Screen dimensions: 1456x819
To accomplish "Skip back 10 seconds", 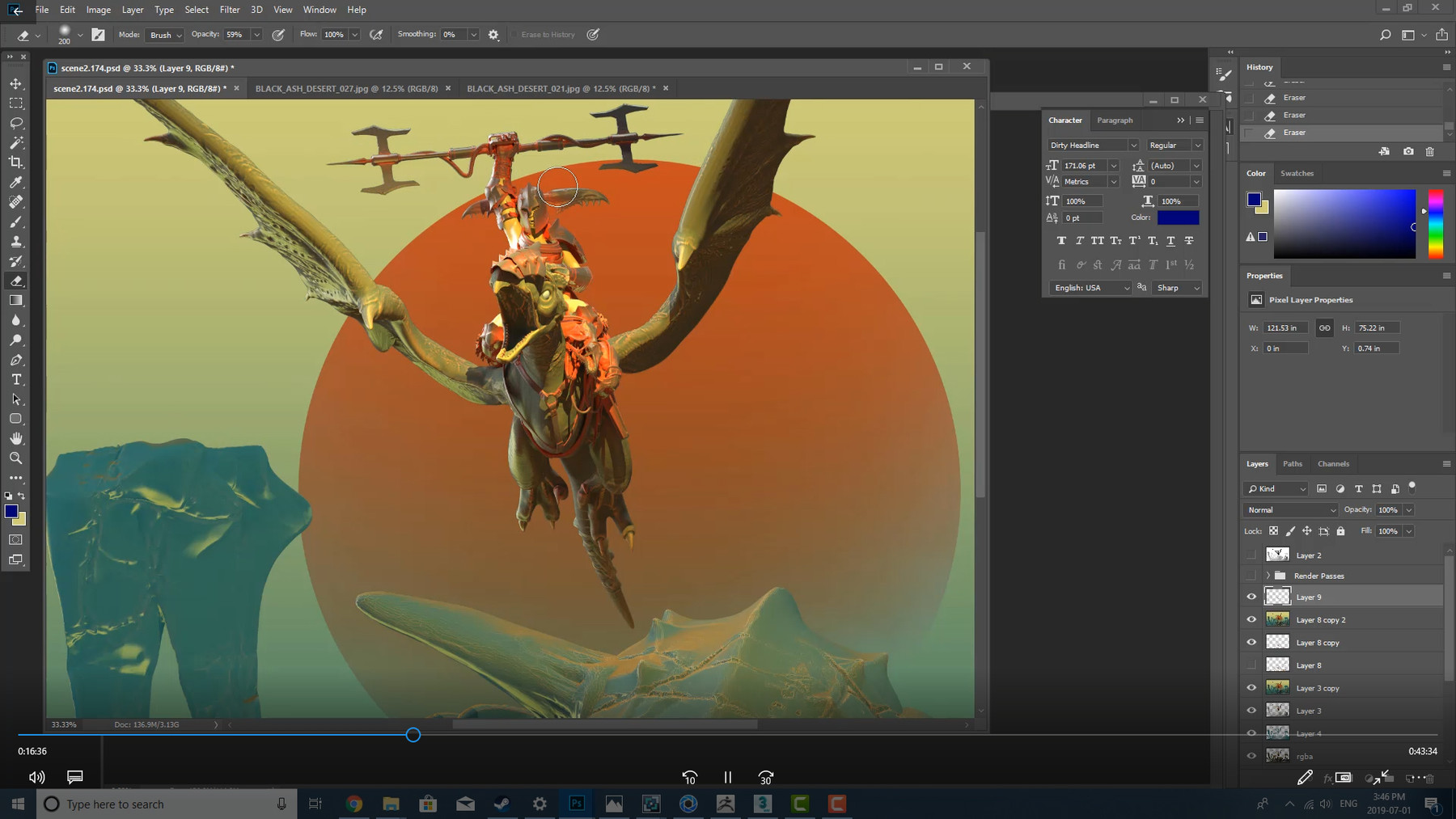I will coord(689,777).
